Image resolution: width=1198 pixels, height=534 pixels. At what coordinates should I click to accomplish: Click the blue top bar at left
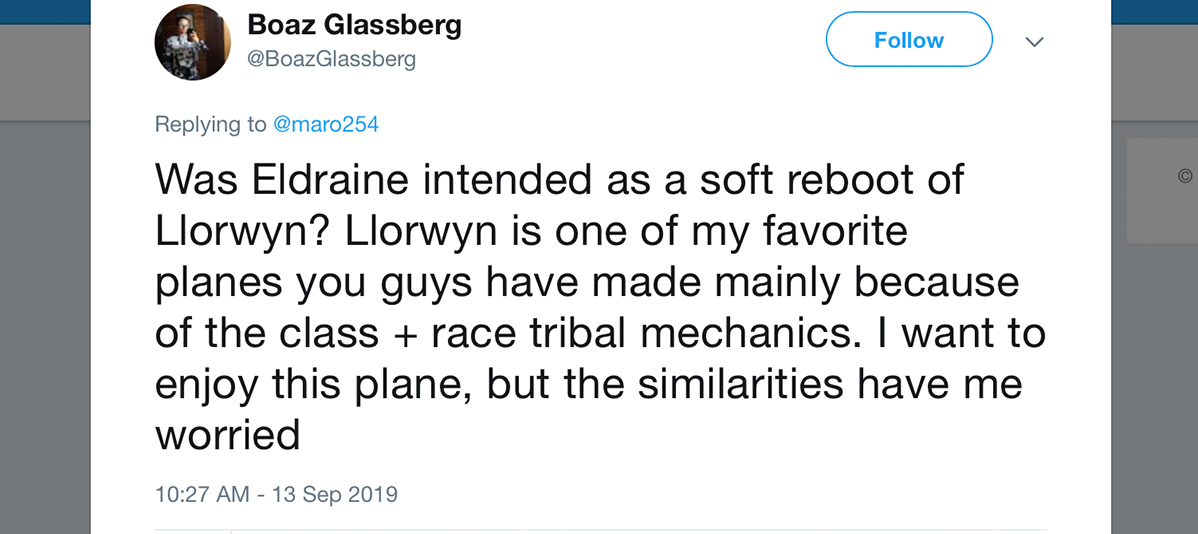45,11
